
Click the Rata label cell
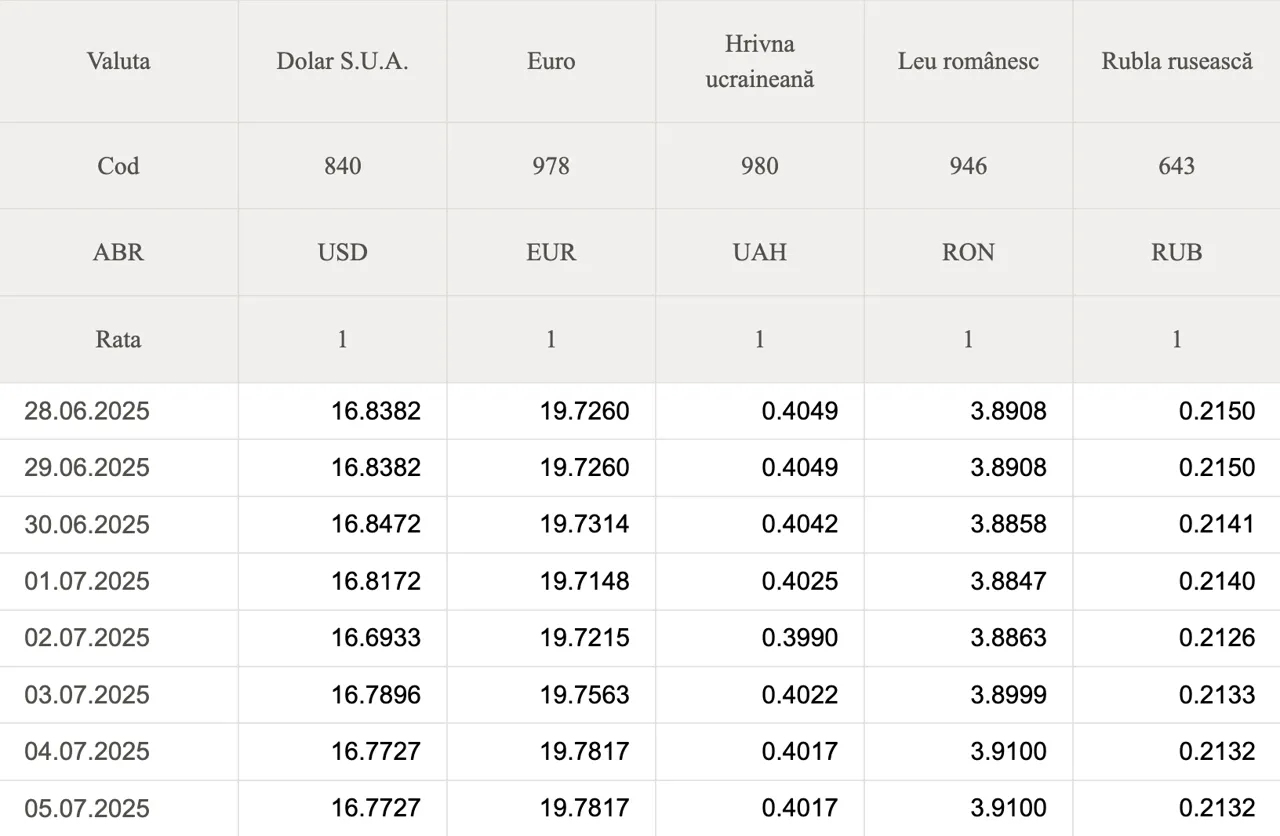(x=118, y=339)
